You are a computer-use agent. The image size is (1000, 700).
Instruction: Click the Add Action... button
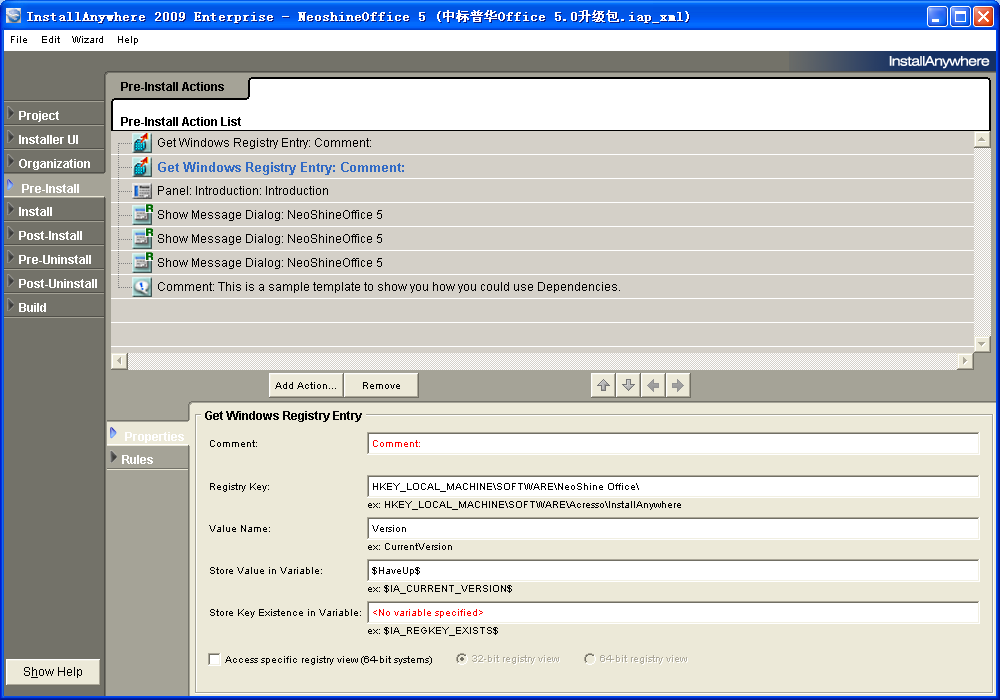(x=305, y=385)
